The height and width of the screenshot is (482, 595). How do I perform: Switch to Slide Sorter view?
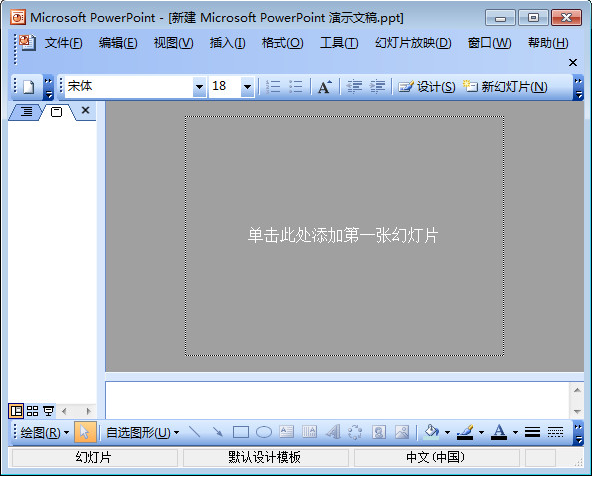tap(33, 411)
